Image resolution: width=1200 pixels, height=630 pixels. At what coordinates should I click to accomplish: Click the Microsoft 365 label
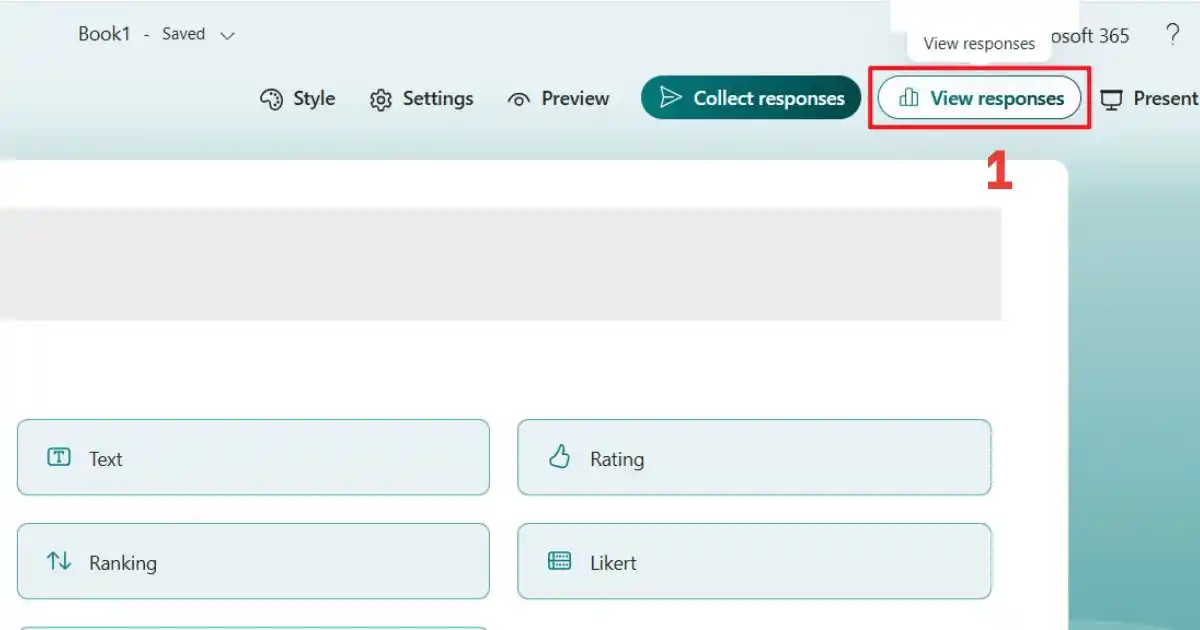(1086, 36)
